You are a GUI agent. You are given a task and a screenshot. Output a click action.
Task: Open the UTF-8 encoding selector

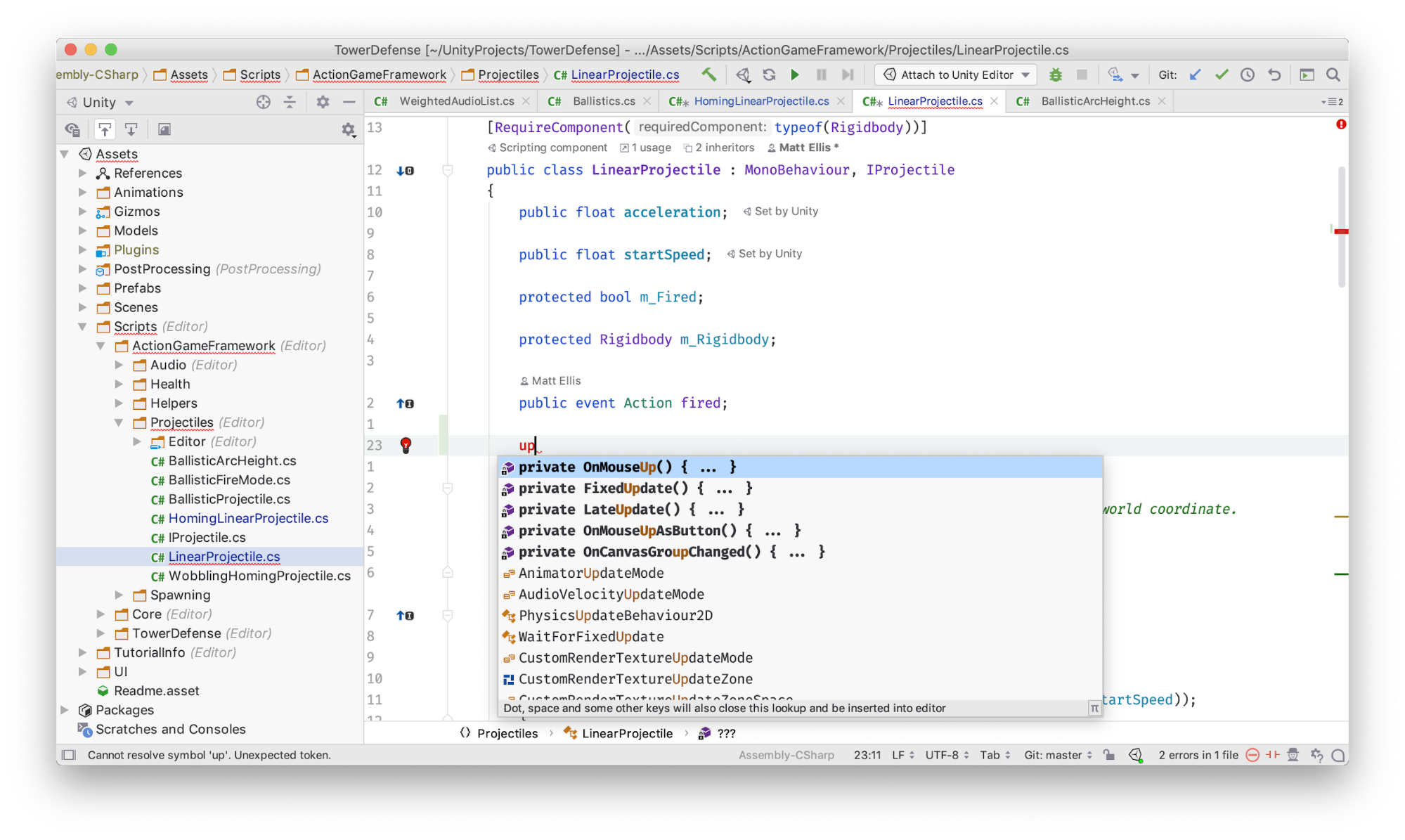coord(947,755)
